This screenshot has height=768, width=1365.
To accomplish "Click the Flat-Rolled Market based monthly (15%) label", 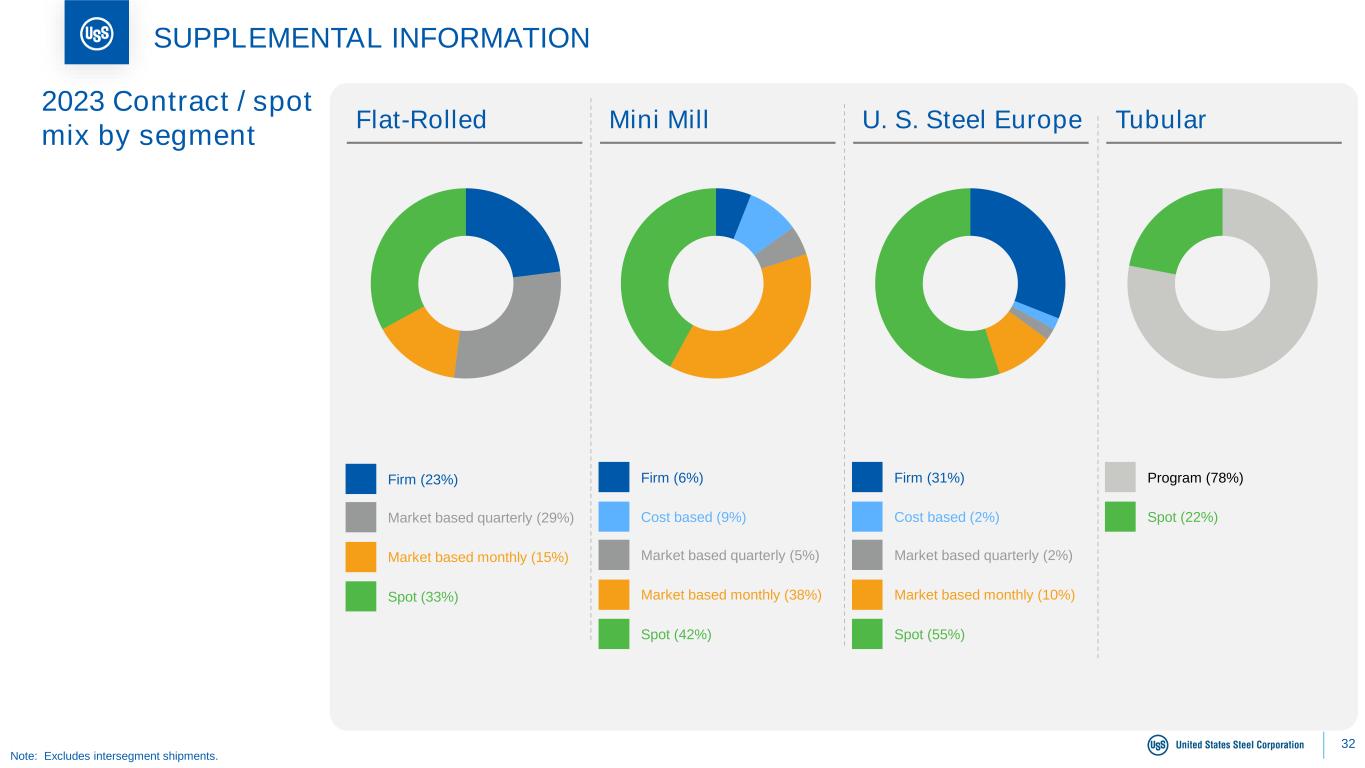I will point(478,557).
